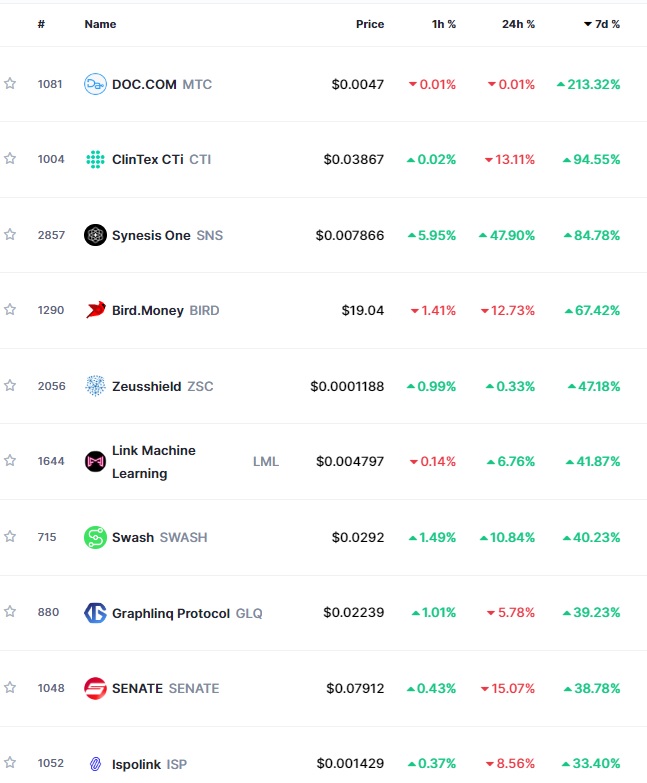Sort table by 24h % header
Screen dimensions: 647x783
[518, 24]
